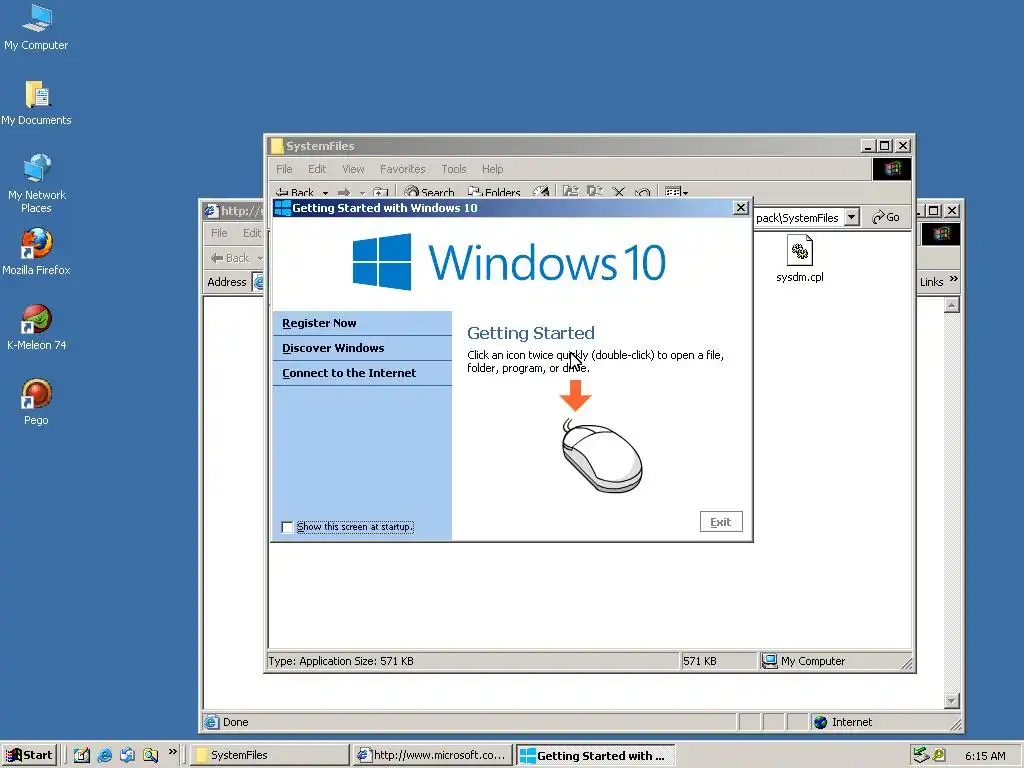Image resolution: width=1024 pixels, height=768 pixels.
Task: Open Tools menu in SystemFiles window
Action: [454, 169]
